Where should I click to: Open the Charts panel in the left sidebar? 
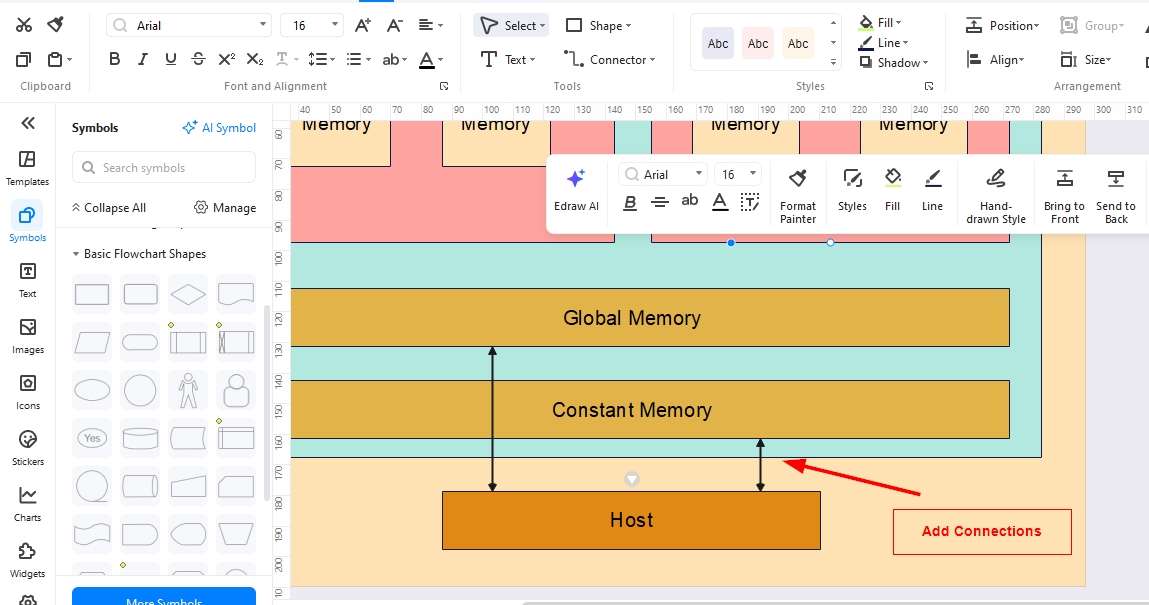click(27, 502)
